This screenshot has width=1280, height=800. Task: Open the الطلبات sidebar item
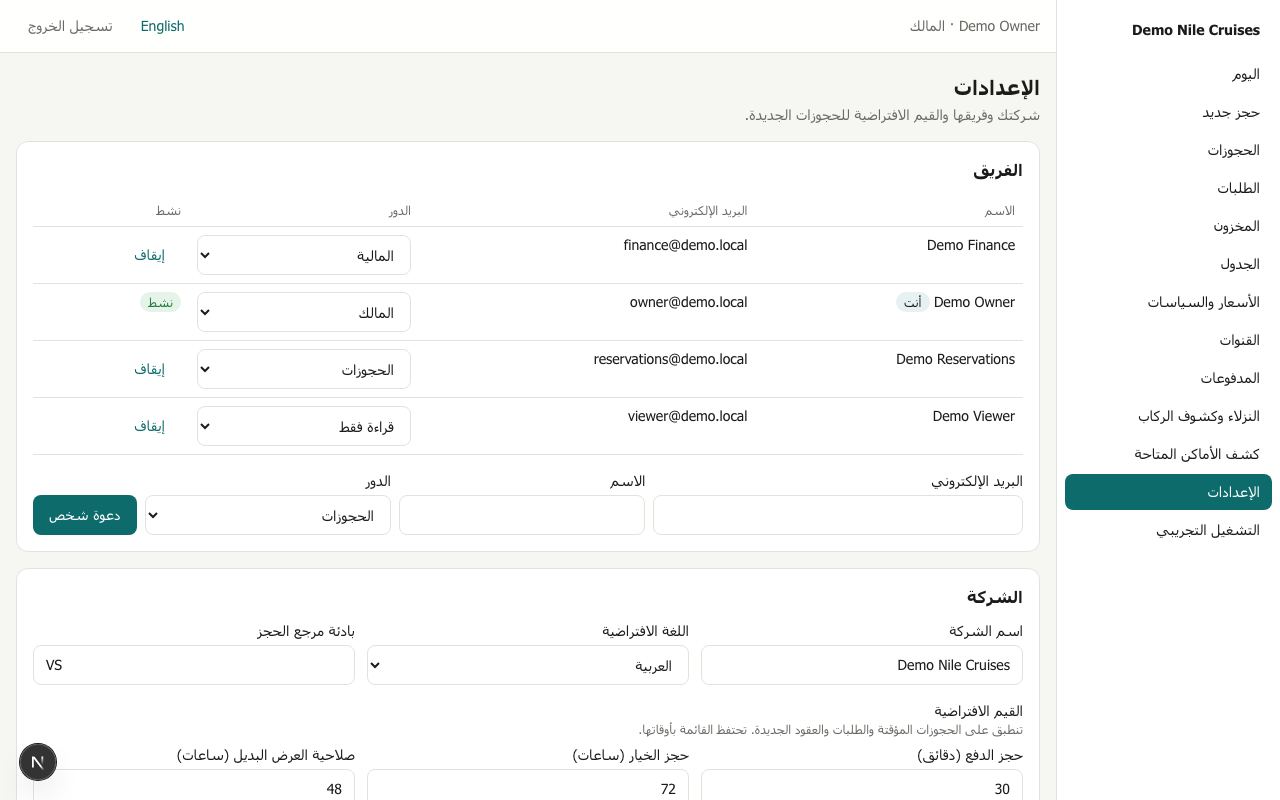(x=1168, y=188)
